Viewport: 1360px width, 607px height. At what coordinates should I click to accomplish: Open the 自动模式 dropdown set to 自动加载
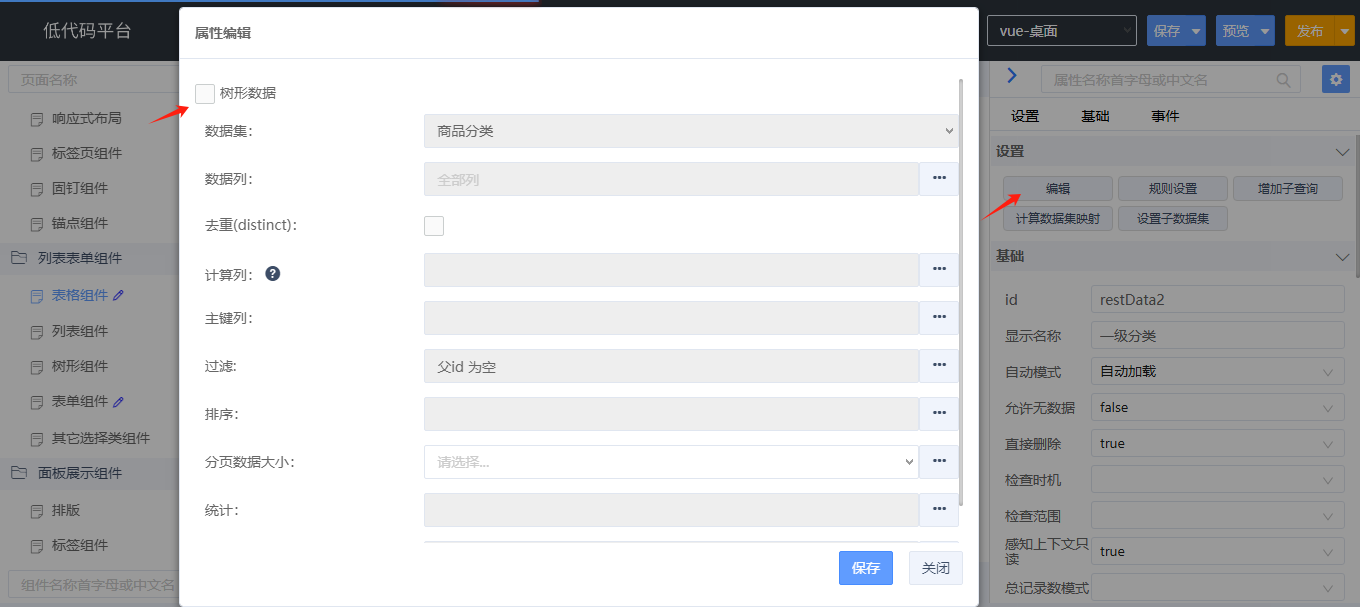point(1217,372)
